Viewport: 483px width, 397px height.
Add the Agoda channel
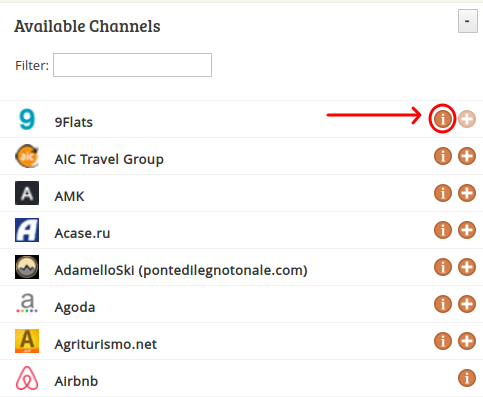click(467, 304)
